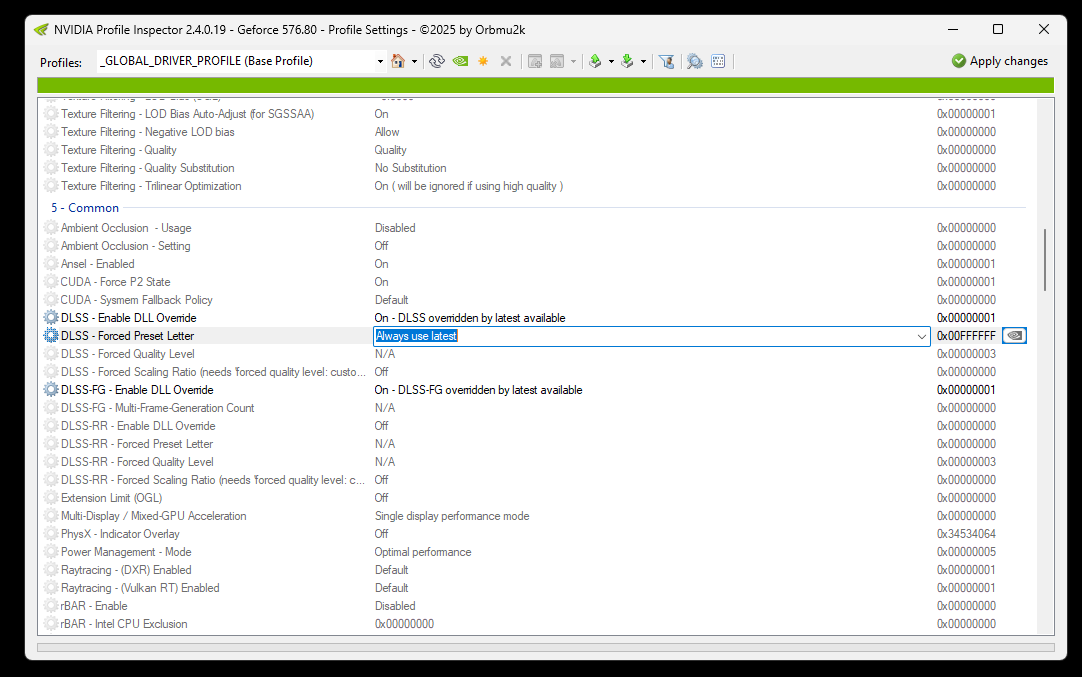
Task: Maximize the NVIDIA Profile Inspector window
Action: (x=998, y=29)
